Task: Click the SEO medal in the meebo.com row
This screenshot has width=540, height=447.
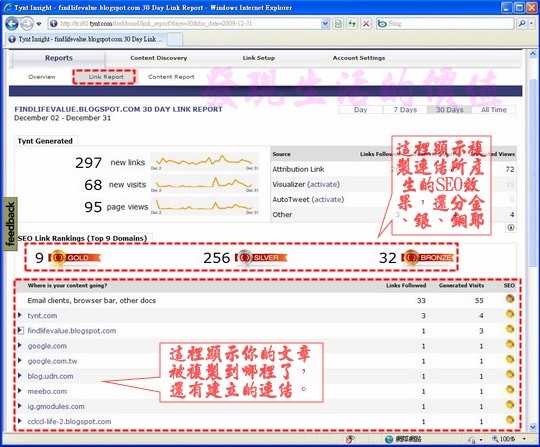Action: pyautogui.click(x=510, y=389)
